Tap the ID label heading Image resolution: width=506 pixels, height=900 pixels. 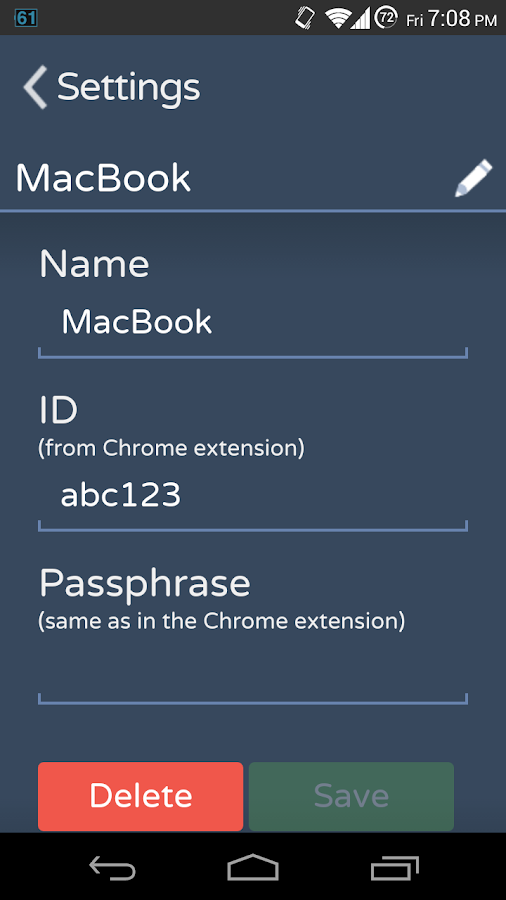click(58, 410)
